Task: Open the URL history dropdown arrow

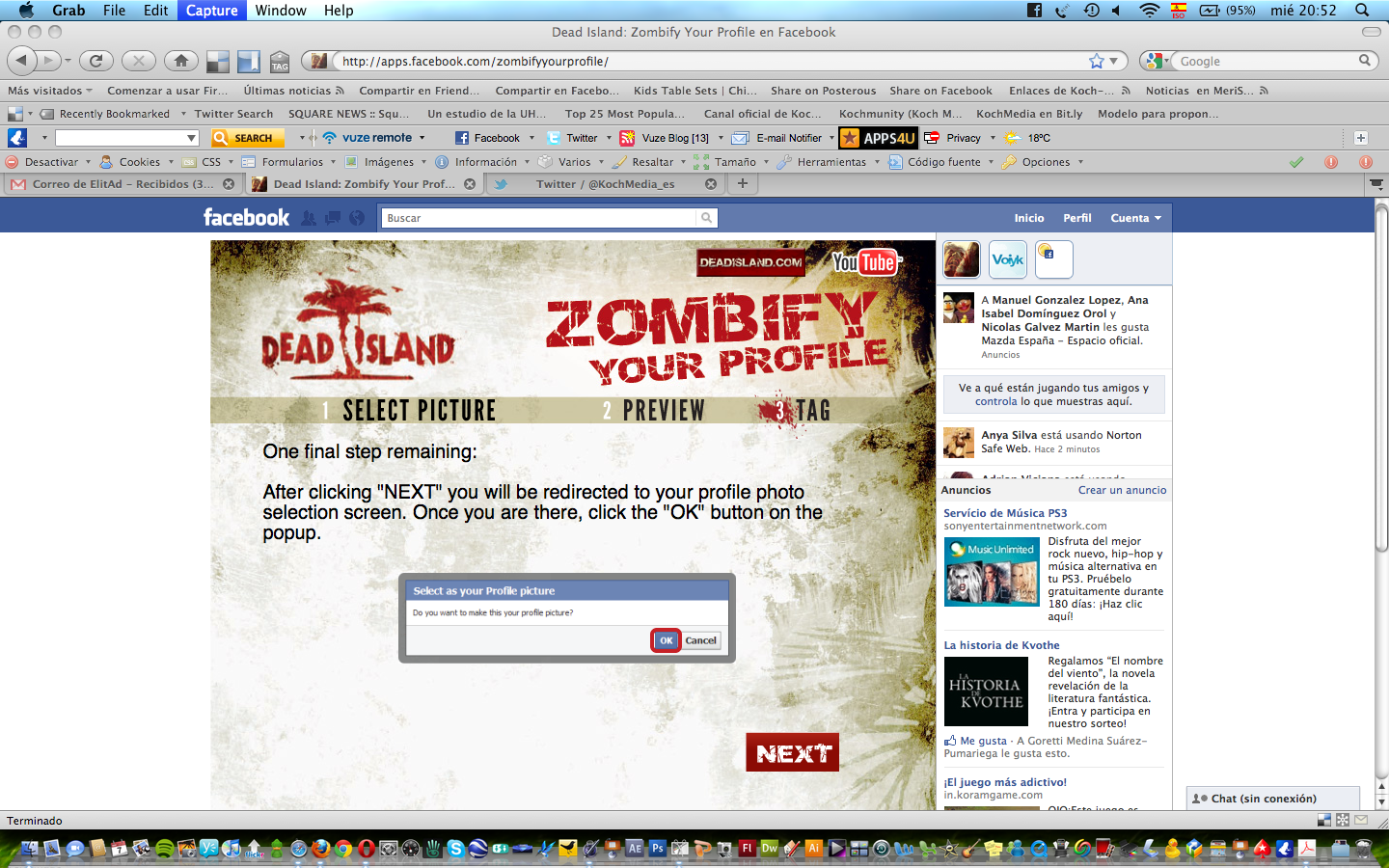Action: coord(1114,61)
